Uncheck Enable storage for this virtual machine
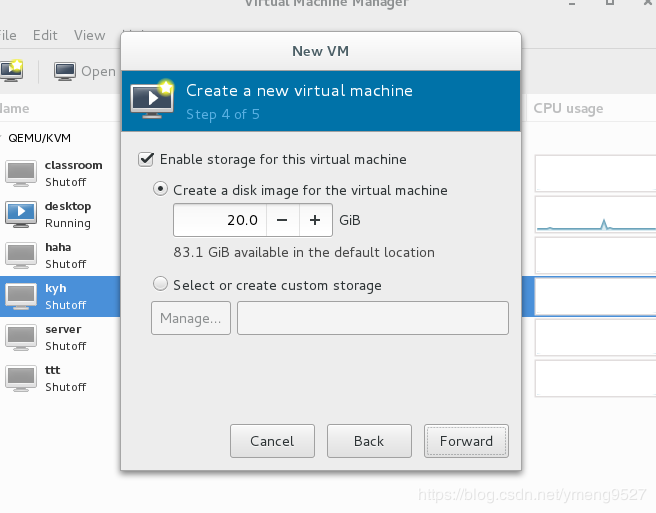The width and height of the screenshot is (656, 513). (147, 159)
